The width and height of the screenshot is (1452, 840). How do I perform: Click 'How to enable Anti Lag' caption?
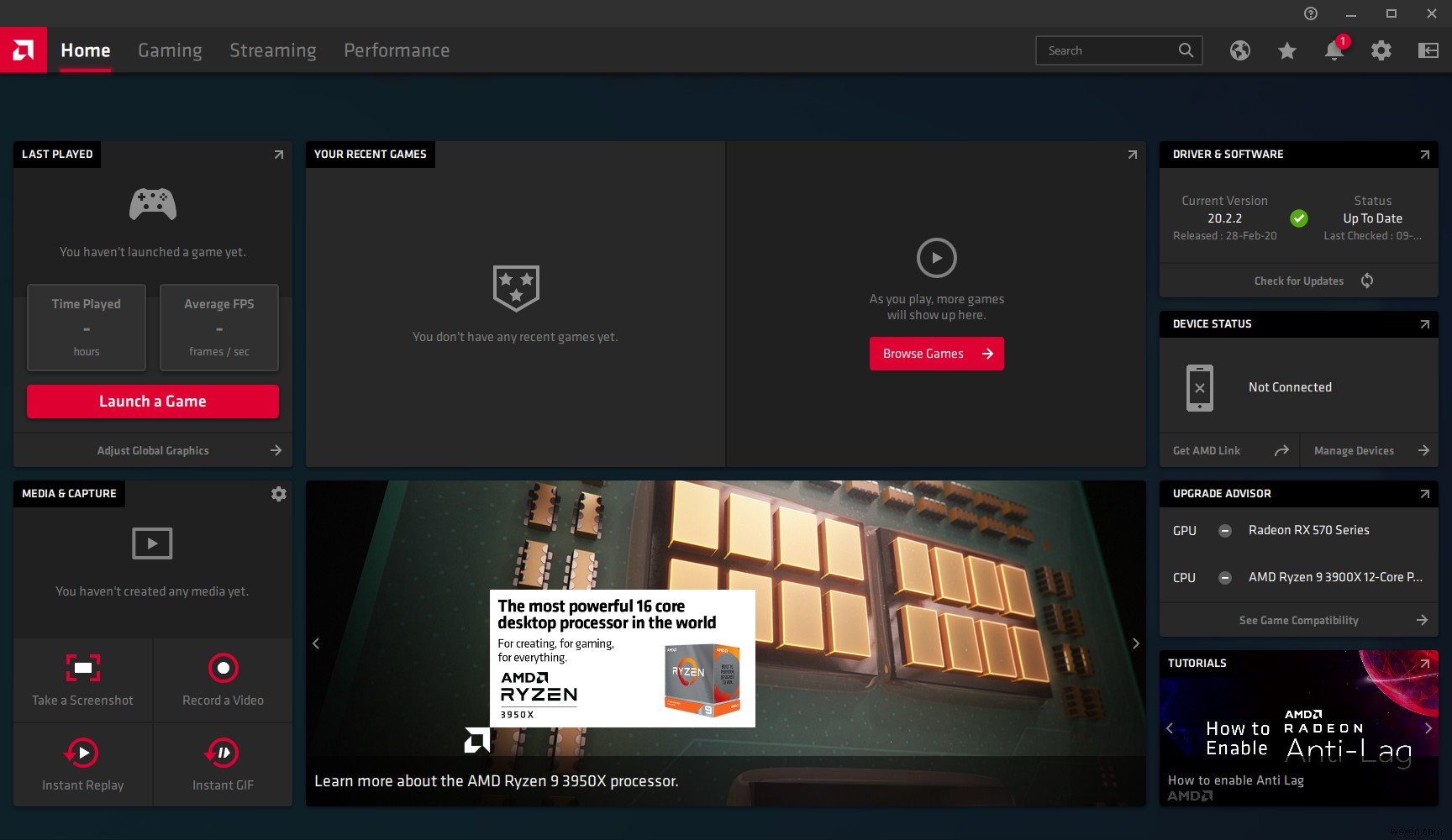pos(1236,780)
